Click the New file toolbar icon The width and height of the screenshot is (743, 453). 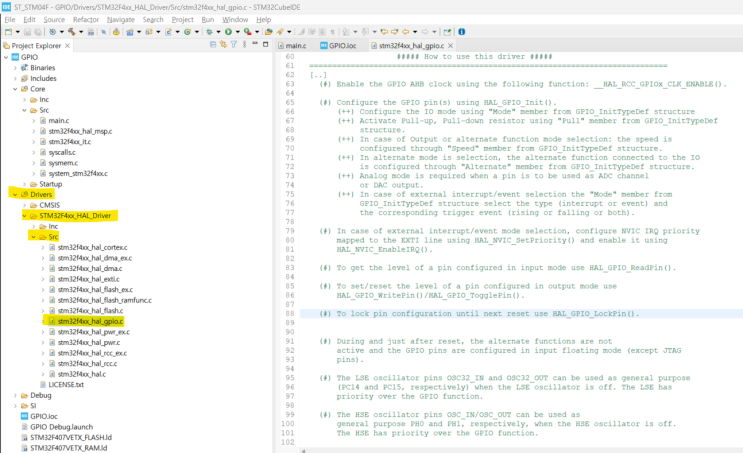click(x=8, y=31)
